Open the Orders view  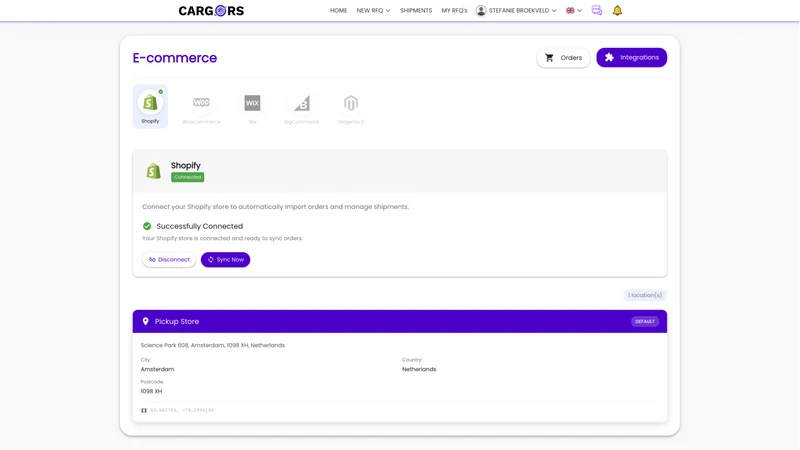pyautogui.click(x=563, y=58)
